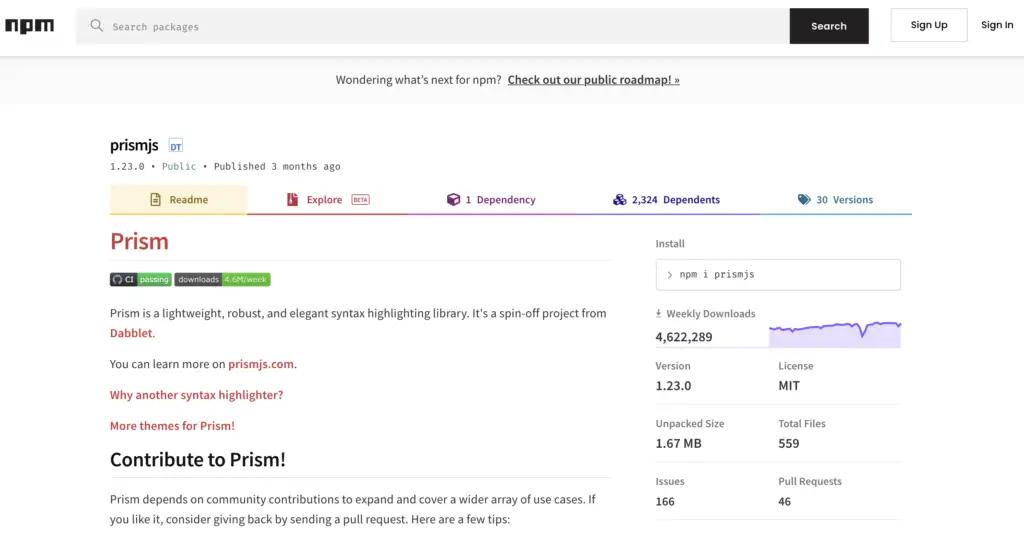Click the CI passing badge
The height and width of the screenshot is (535, 1024).
click(140, 280)
